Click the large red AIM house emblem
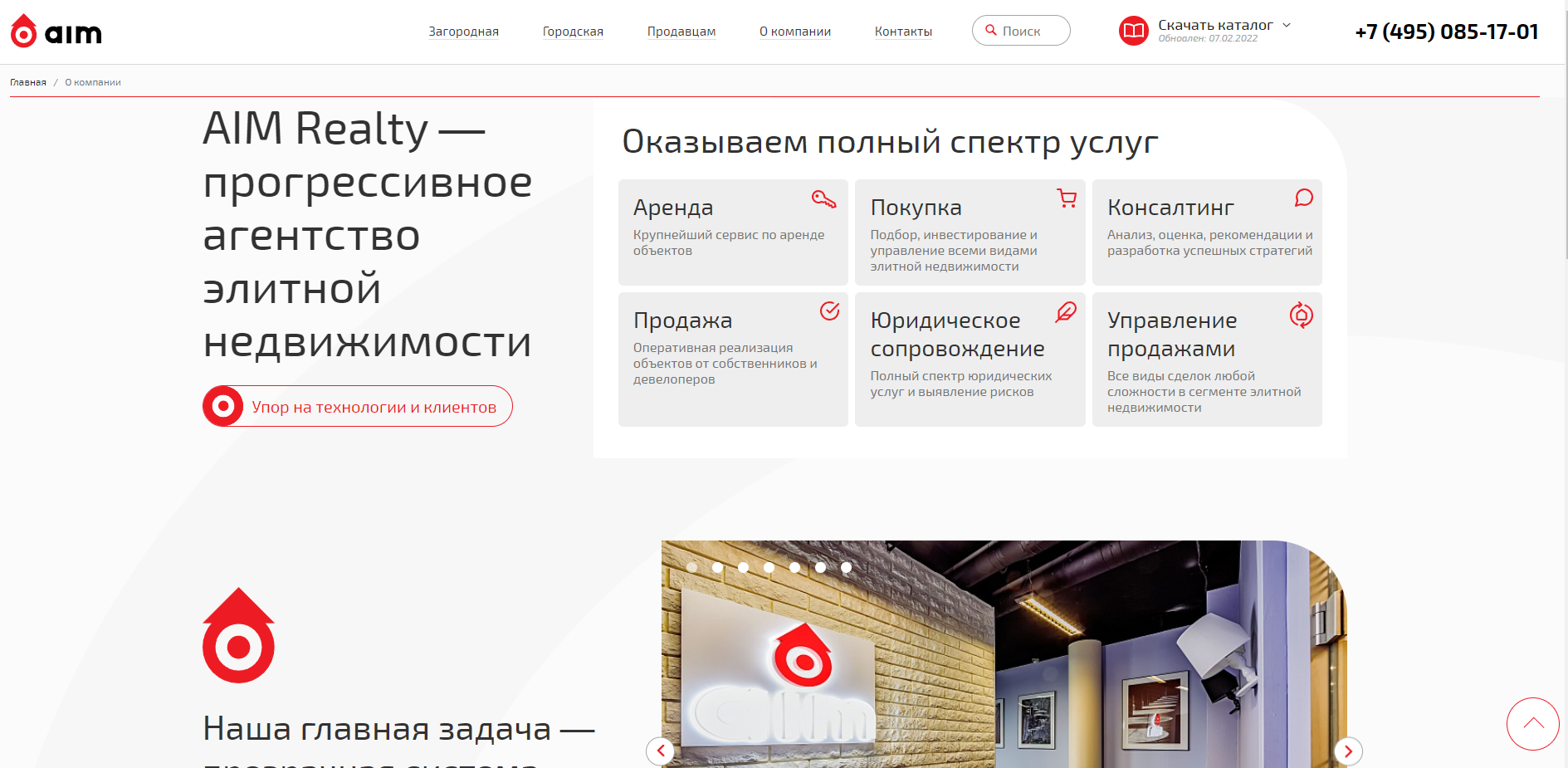This screenshot has height=768, width=1568. point(238,635)
